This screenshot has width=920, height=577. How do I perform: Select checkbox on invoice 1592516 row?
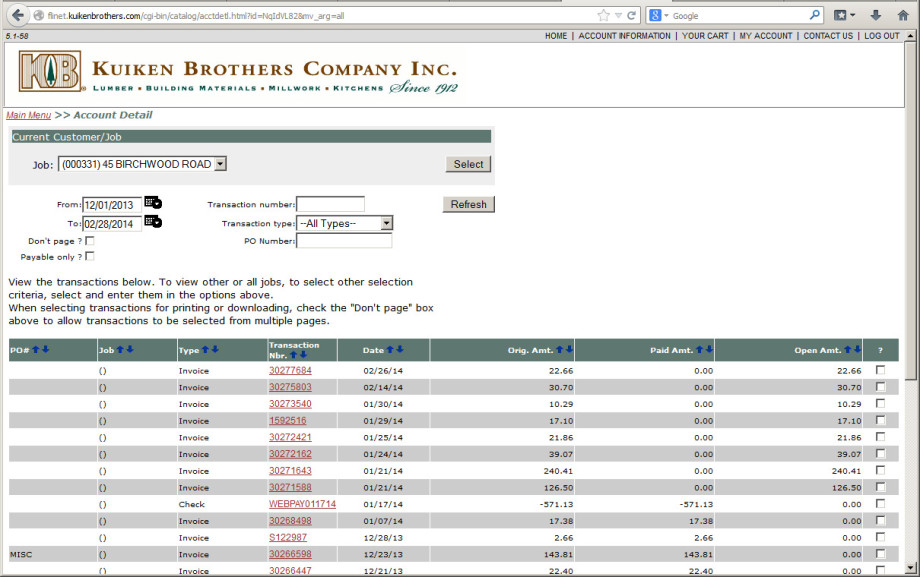880,420
